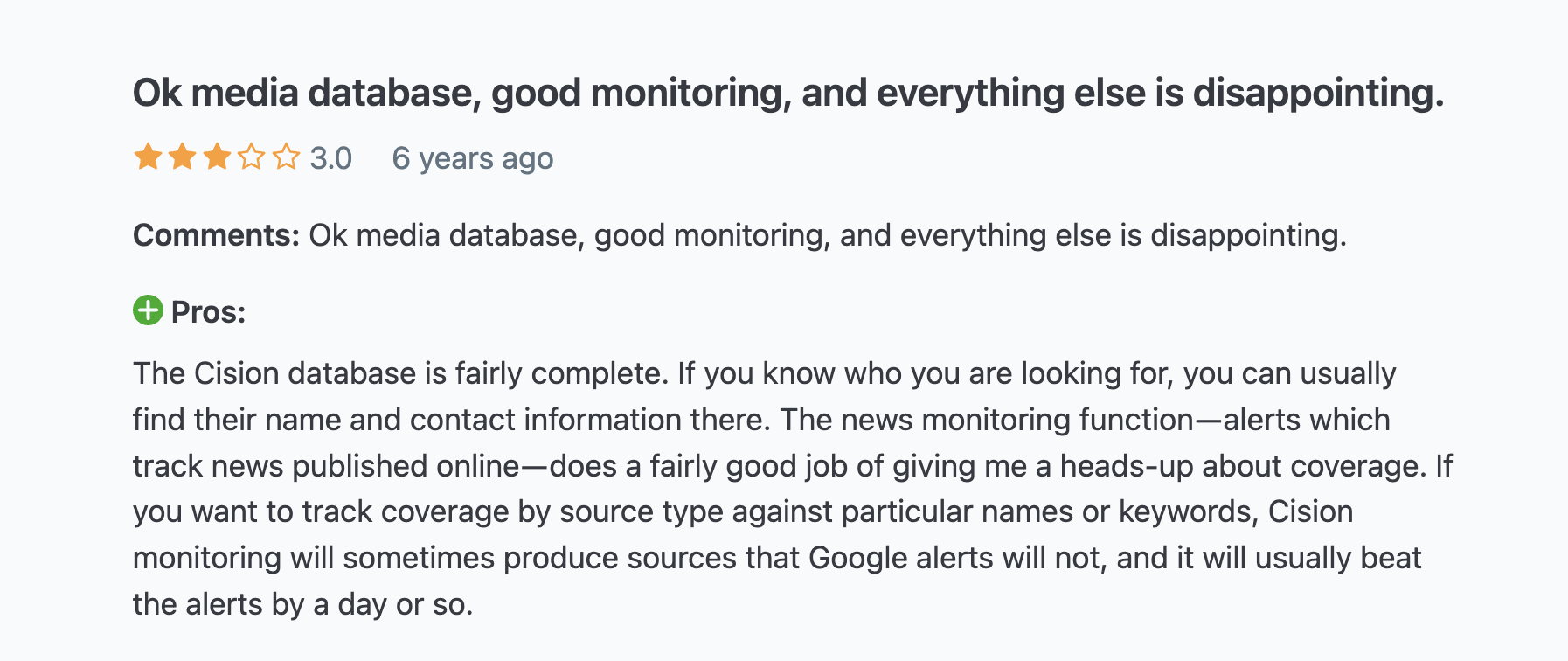1568x661 pixels.
Task: Click the first filled orange star
Action: pyautogui.click(x=148, y=157)
